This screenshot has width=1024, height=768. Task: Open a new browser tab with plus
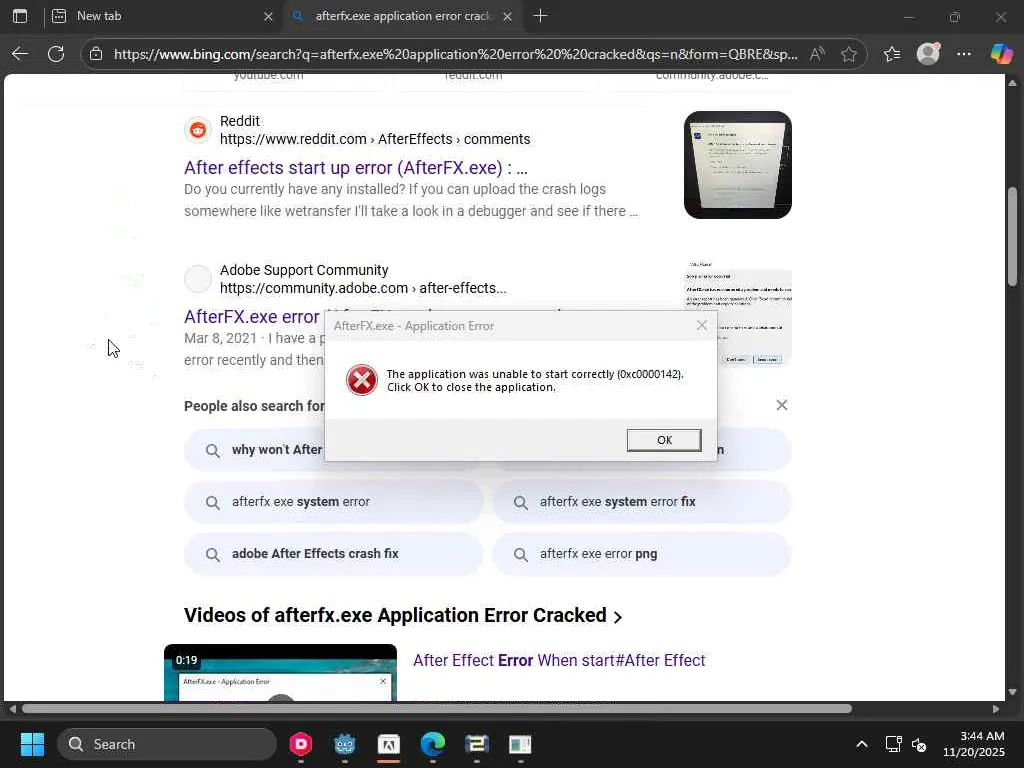[541, 16]
